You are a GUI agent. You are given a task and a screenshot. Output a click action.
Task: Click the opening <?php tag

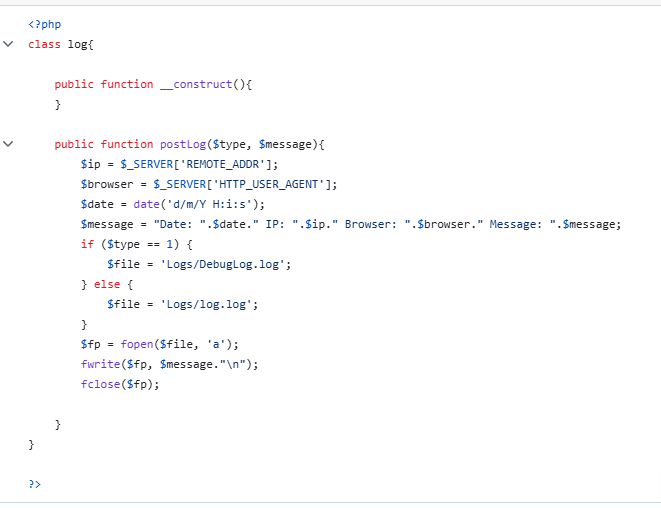45,24
